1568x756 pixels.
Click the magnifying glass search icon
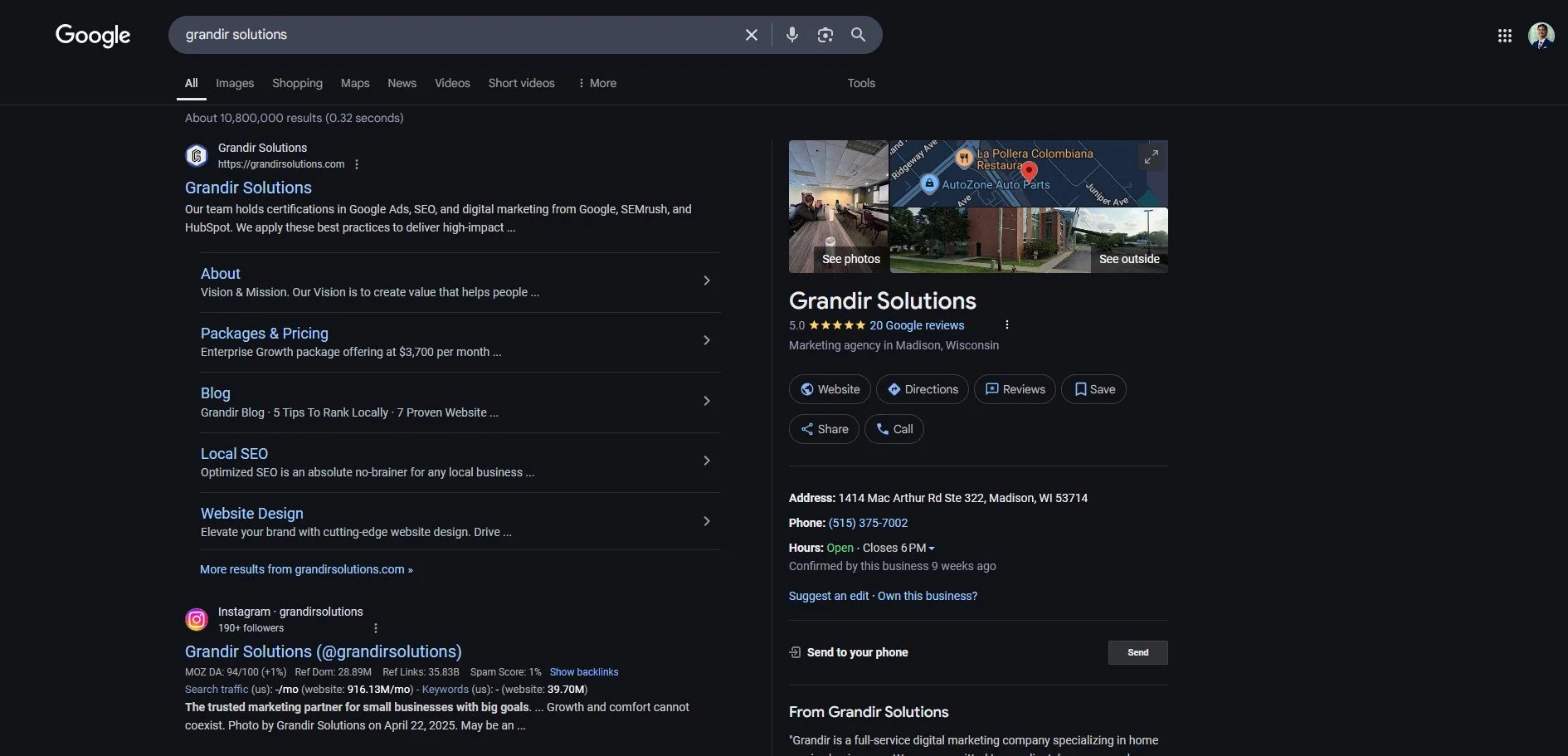[858, 35]
